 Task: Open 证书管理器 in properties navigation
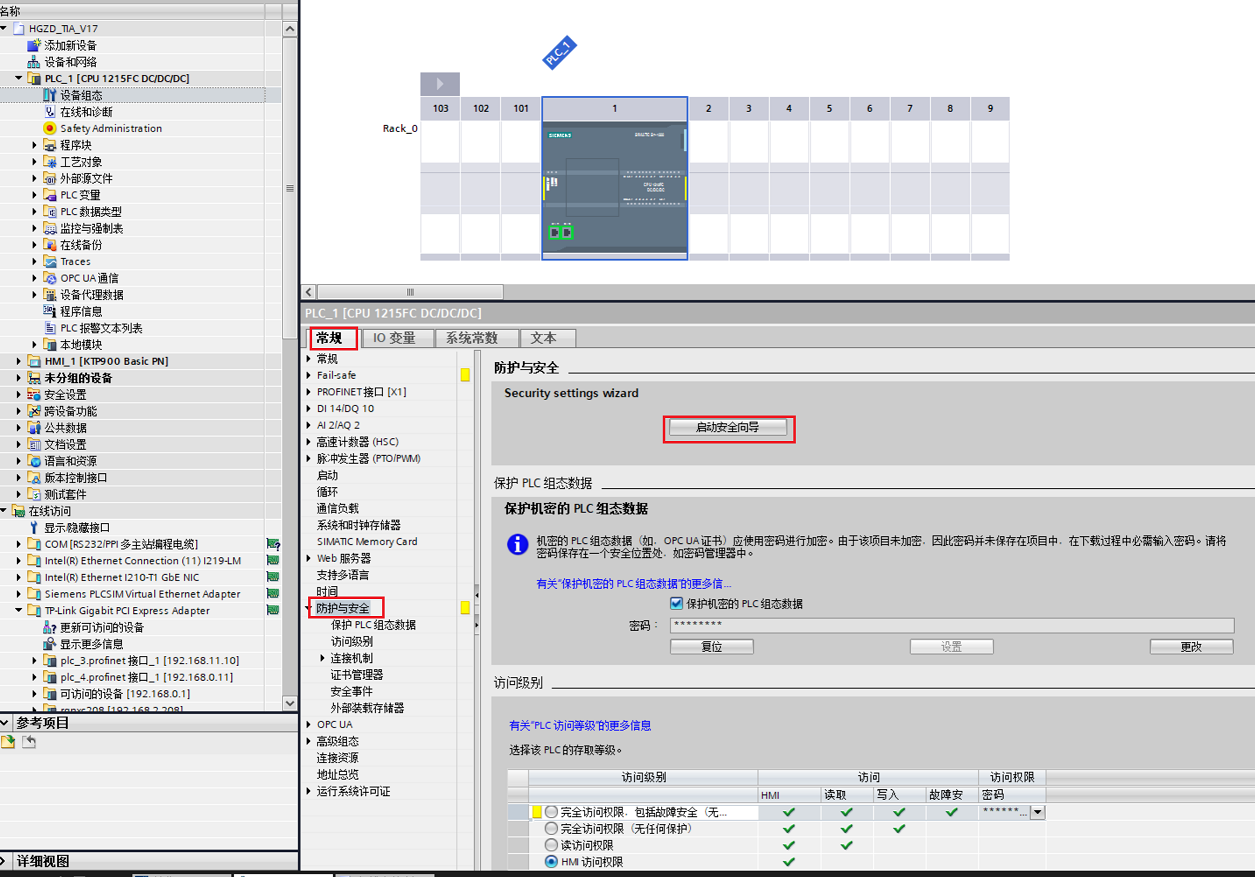tap(358, 674)
